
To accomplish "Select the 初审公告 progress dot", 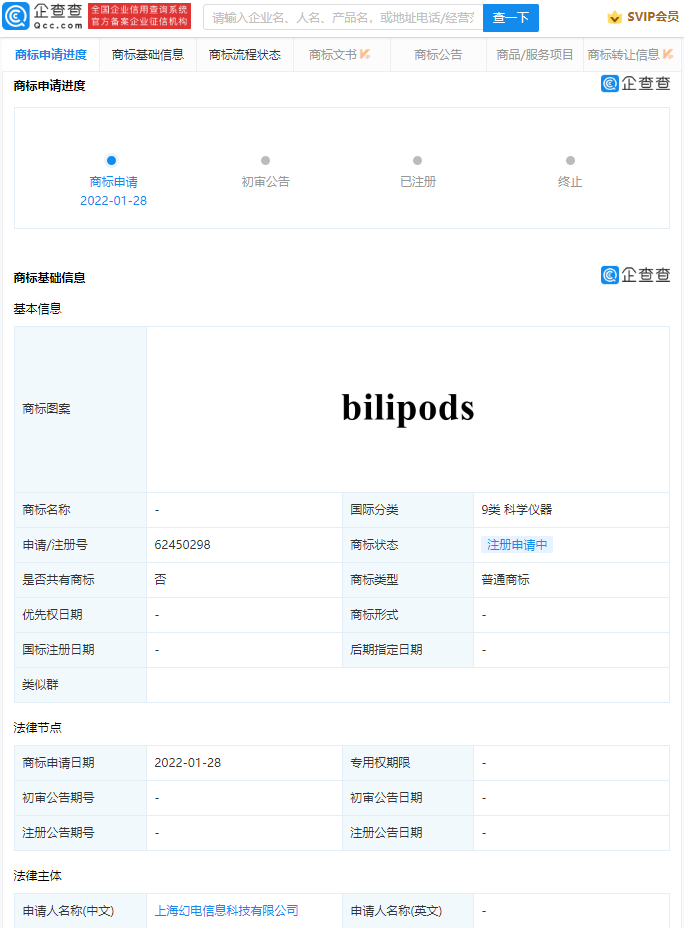I will pos(266,160).
